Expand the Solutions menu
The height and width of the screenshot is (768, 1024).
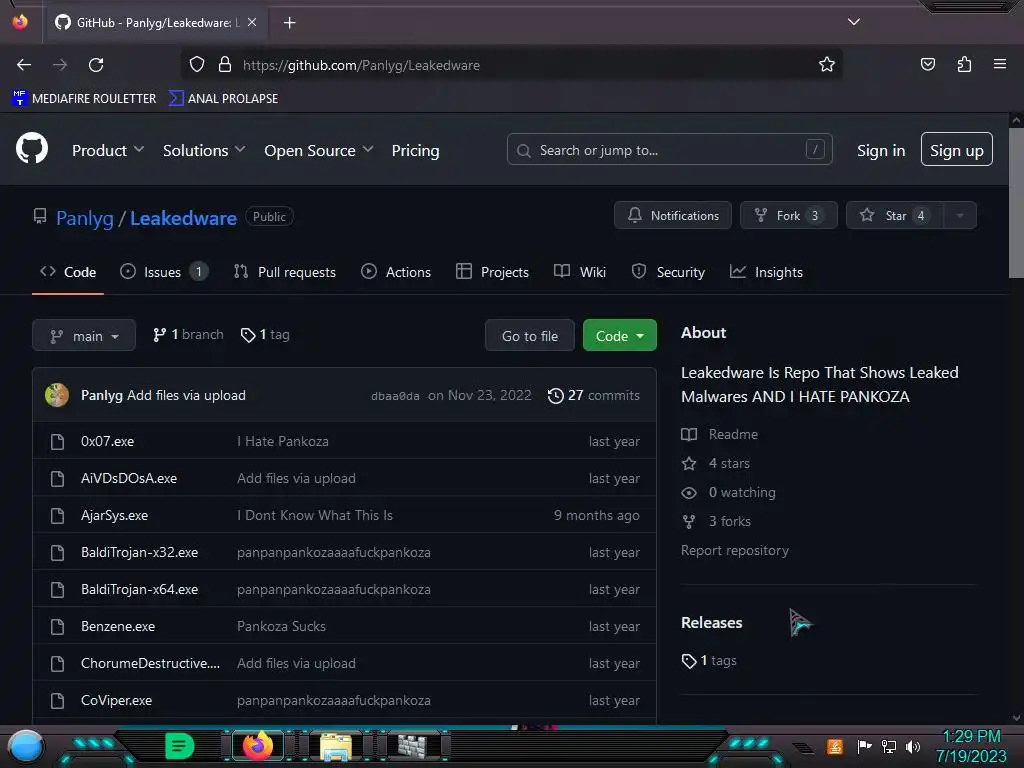click(x=204, y=150)
